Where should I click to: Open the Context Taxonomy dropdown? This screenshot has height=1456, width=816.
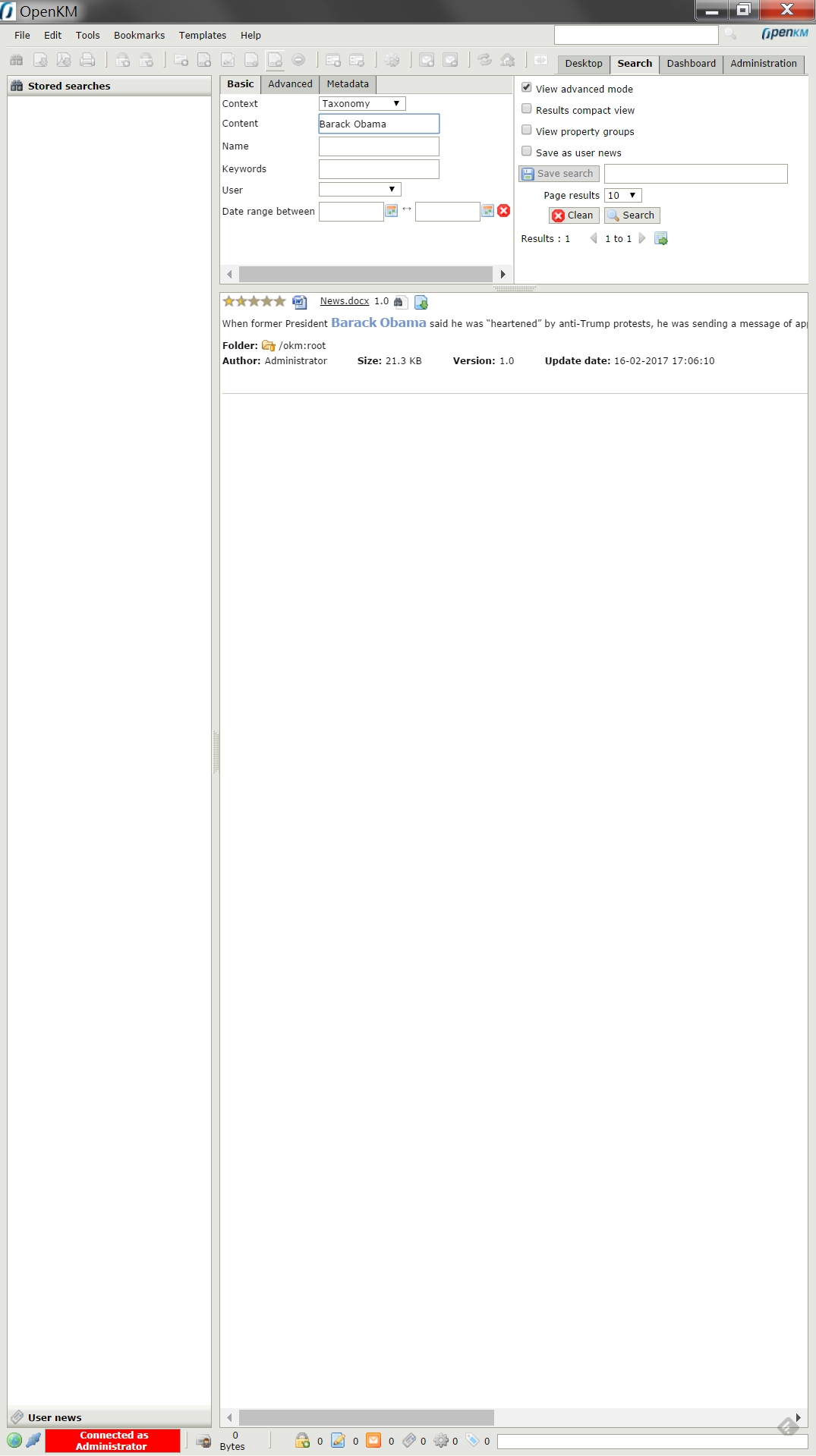[x=362, y=104]
